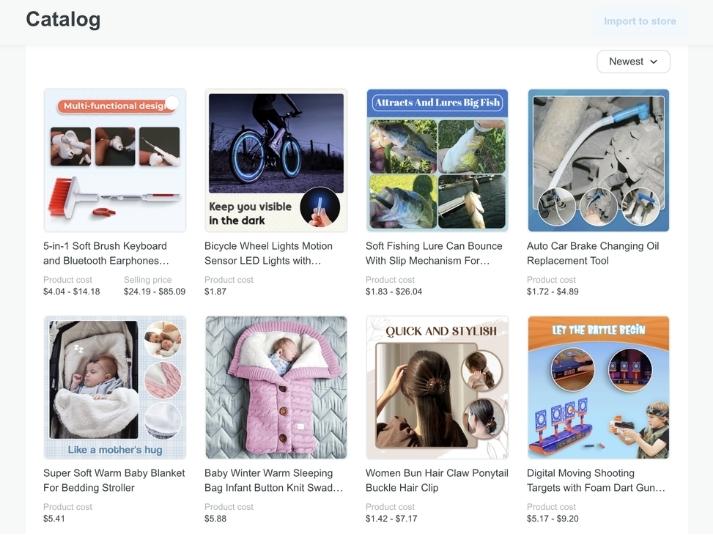This screenshot has height=535, width=713.
Task: Click the Import to store button
Action: pyautogui.click(x=640, y=21)
